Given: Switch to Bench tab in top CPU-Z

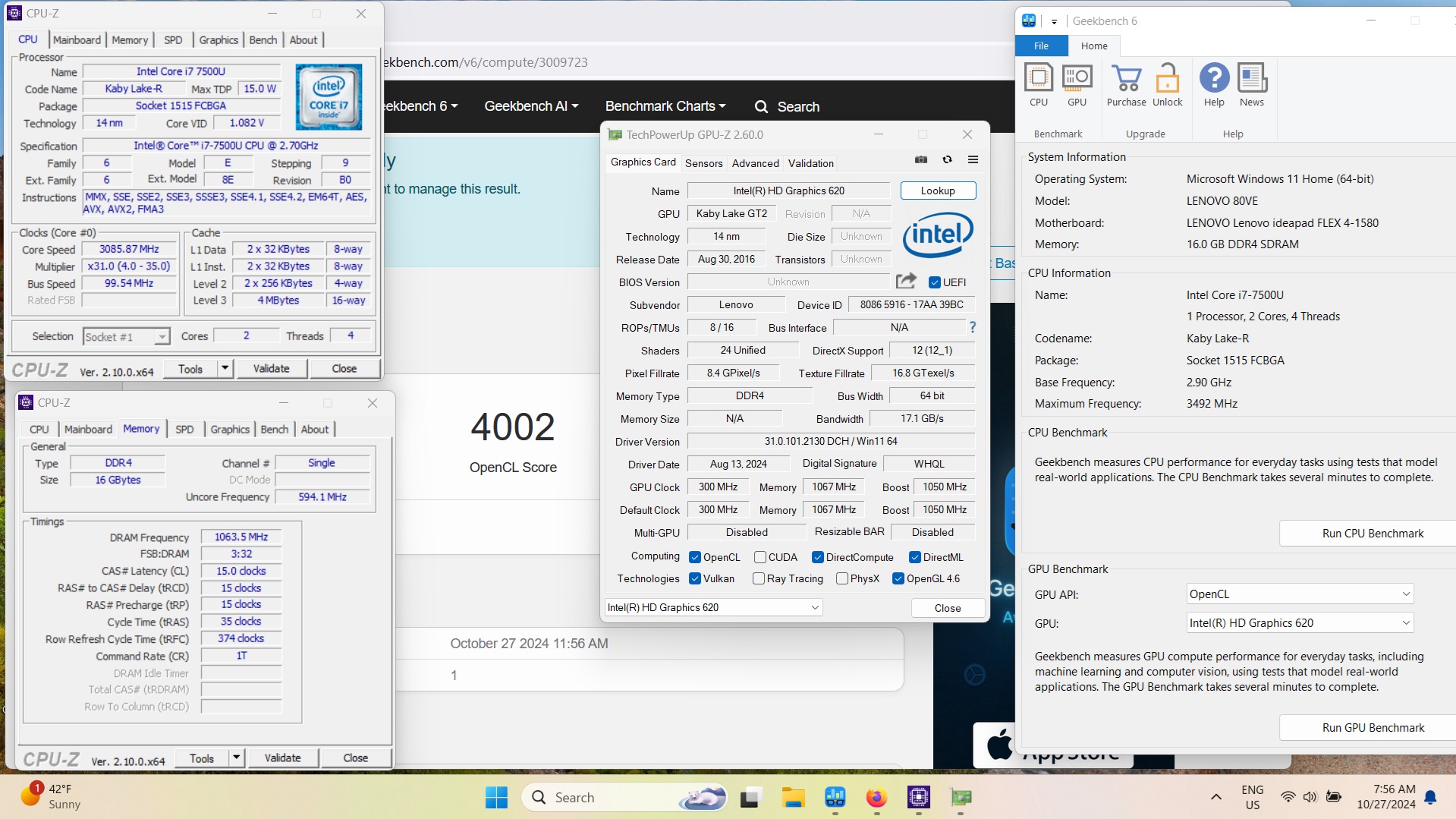Looking at the screenshot, I should click(x=263, y=39).
